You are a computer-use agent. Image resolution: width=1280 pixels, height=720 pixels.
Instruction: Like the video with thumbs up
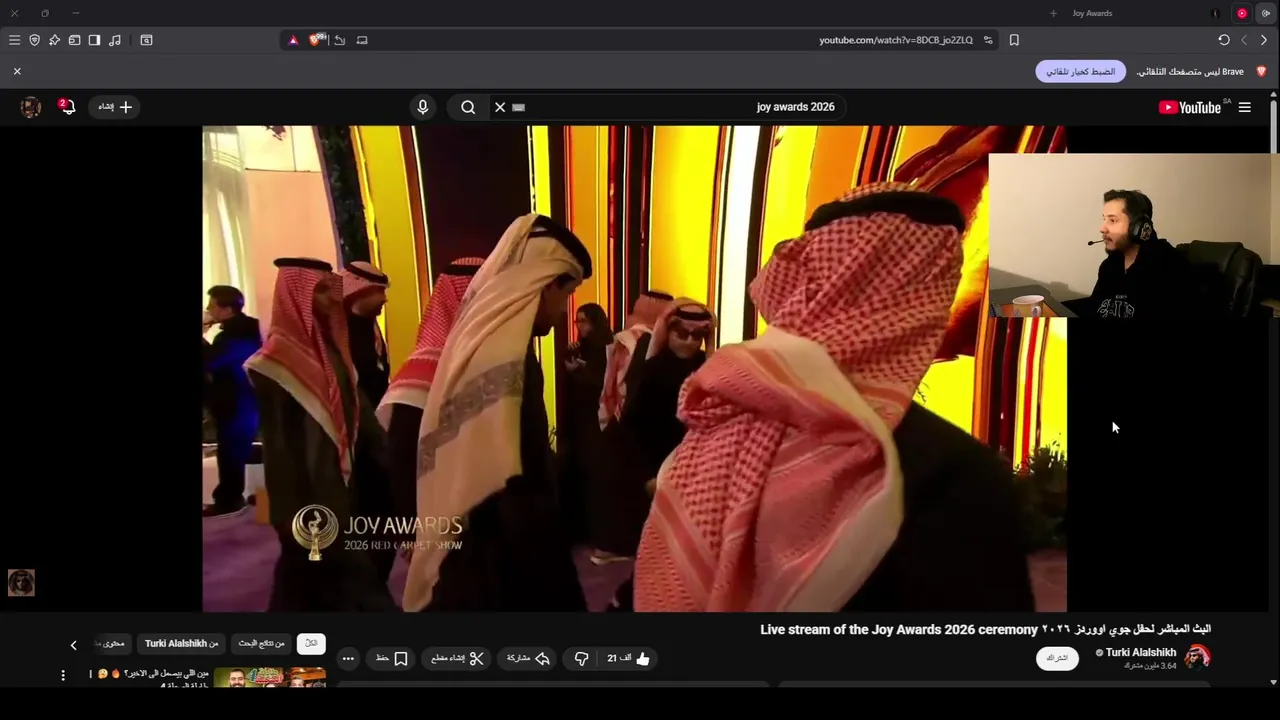(x=629, y=658)
